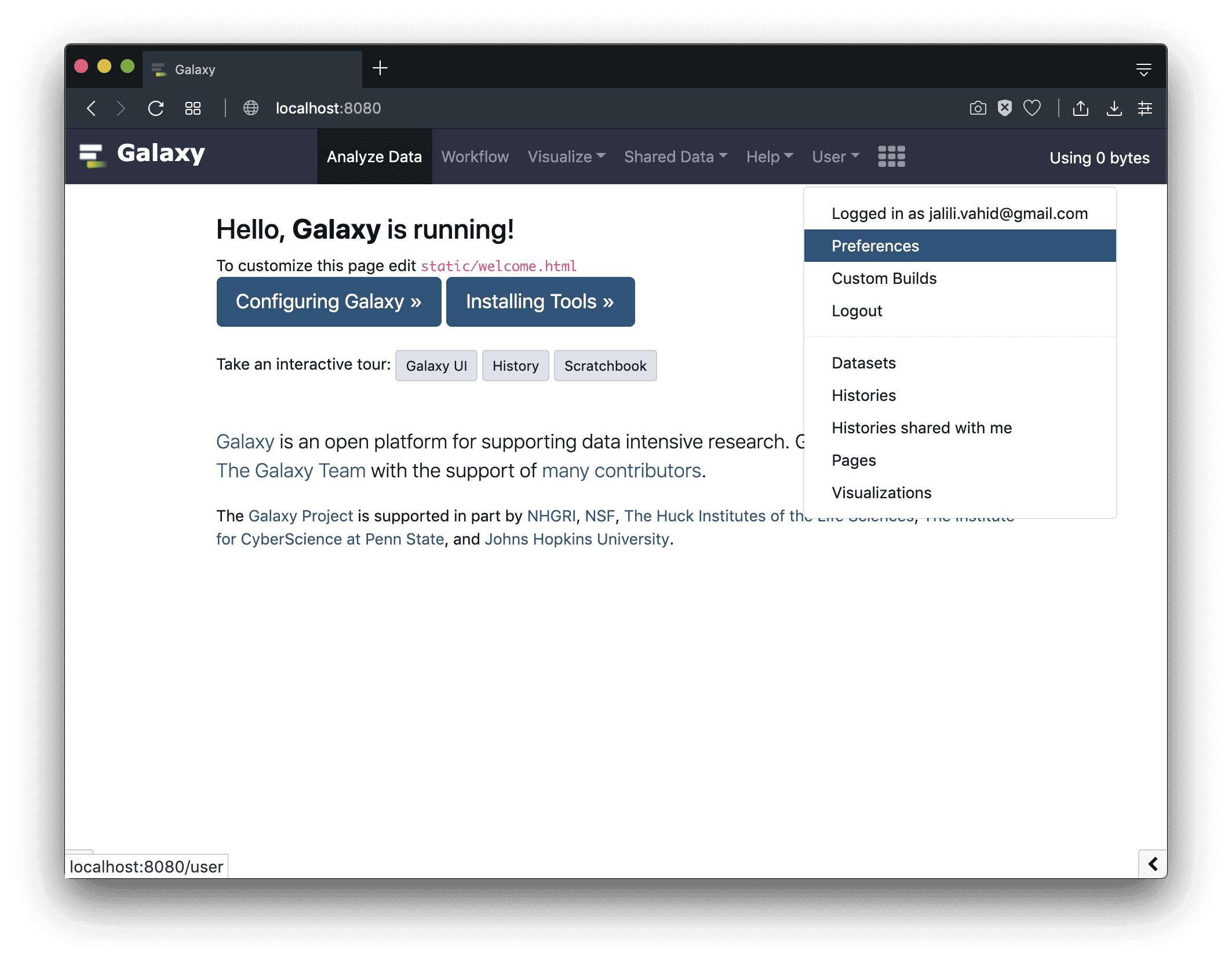This screenshot has width=1232, height=964.
Task: Open the speed dial tiles icon
Action: click(193, 108)
